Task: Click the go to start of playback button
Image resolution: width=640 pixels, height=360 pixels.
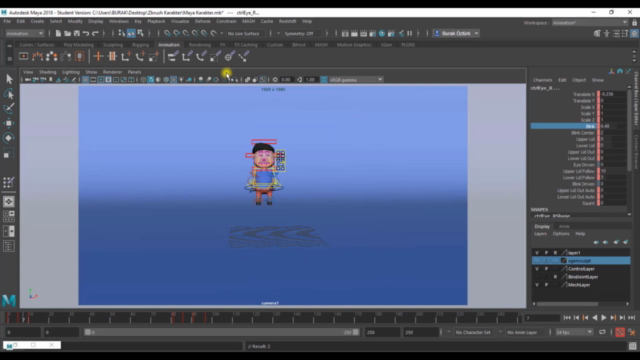Action: [x=567, y=318]
